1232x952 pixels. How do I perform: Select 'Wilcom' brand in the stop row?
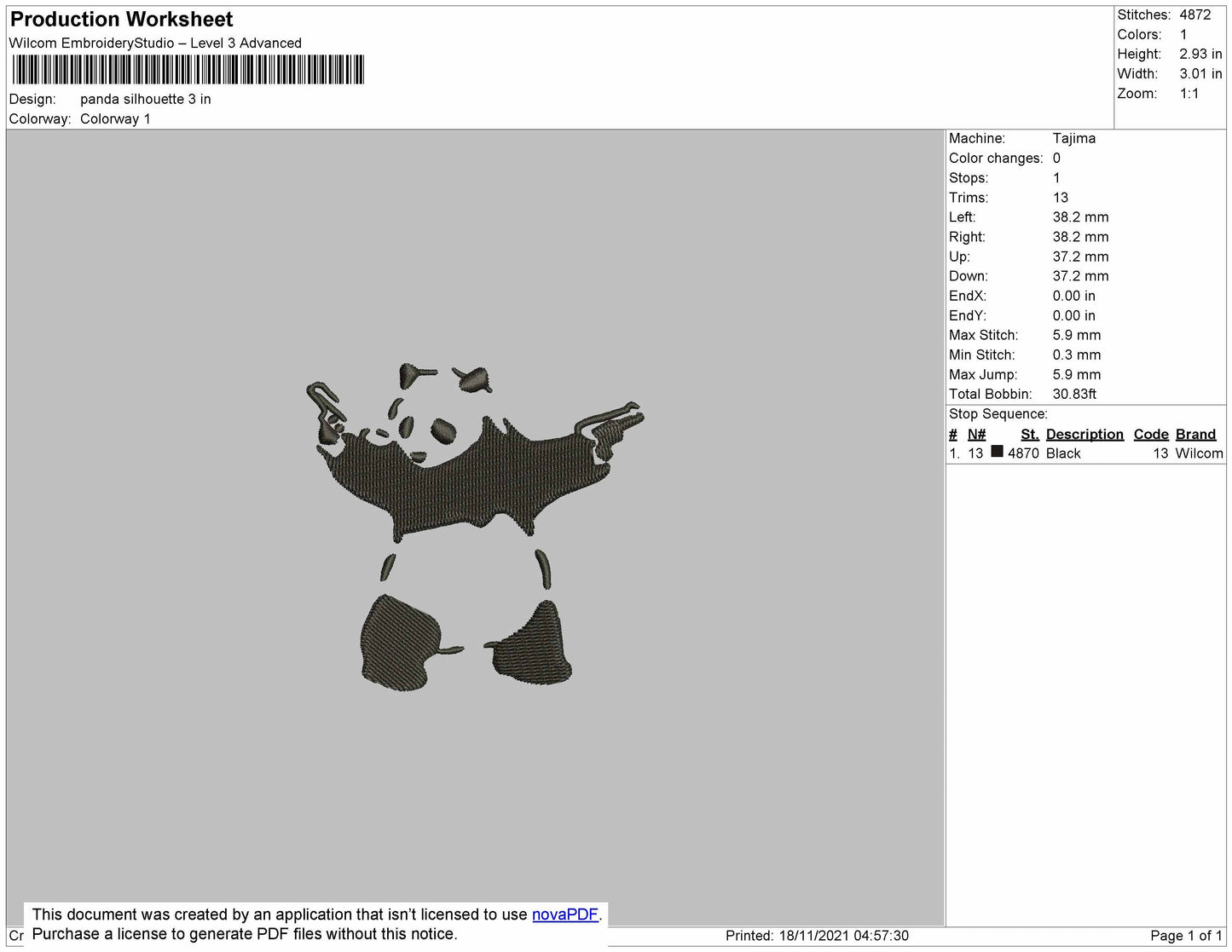click(1199, 453)
